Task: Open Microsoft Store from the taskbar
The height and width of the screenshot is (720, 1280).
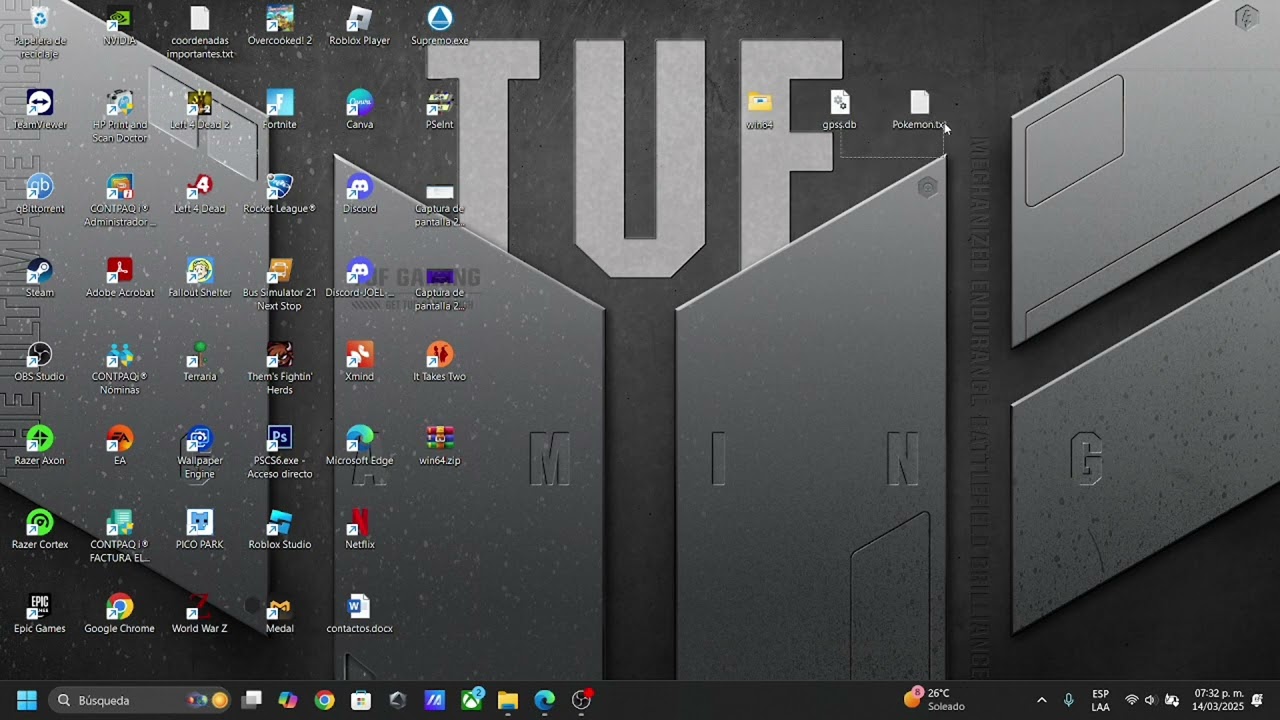Action: click(361, 700)
